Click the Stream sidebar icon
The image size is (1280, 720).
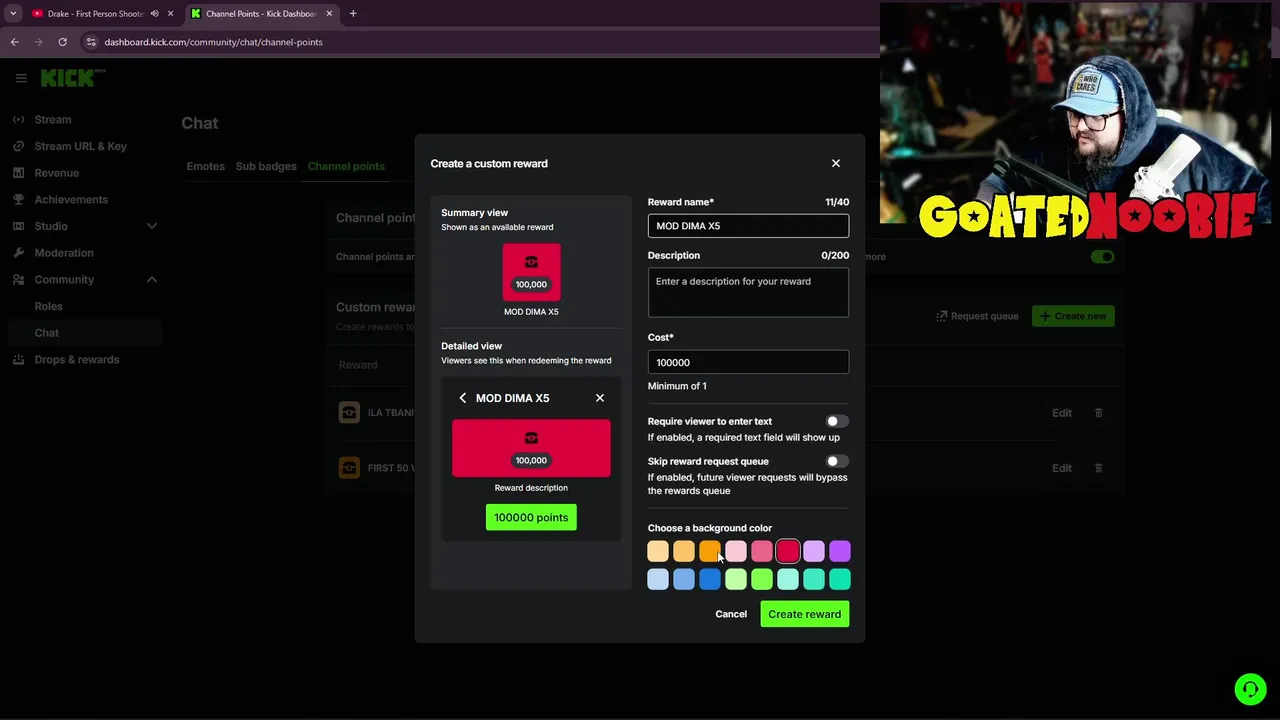(x=18, y=120)
